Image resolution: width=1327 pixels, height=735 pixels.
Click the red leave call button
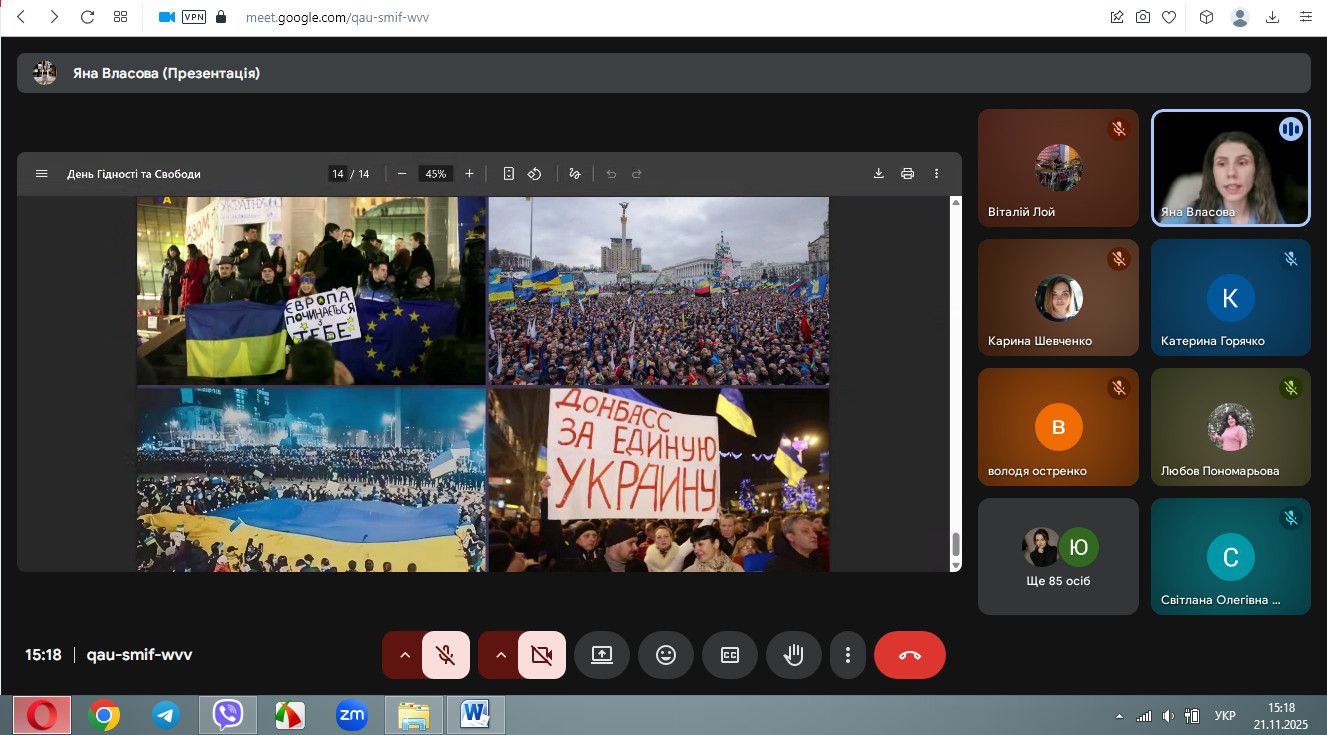909,655
